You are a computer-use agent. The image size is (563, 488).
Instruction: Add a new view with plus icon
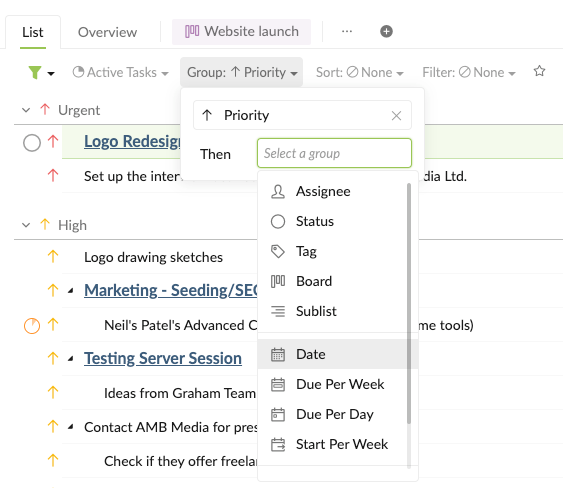coord(386,32)
